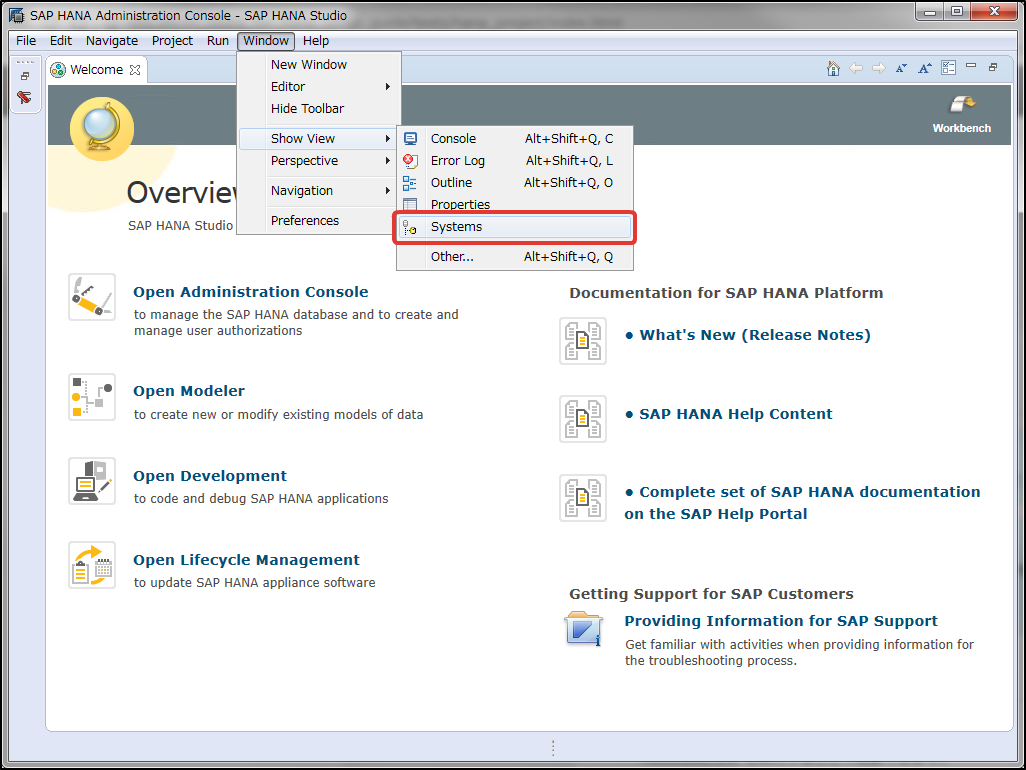Expand the Perspective submenu
Screen dimensions: 1026x770
click(x=319, y=161)
